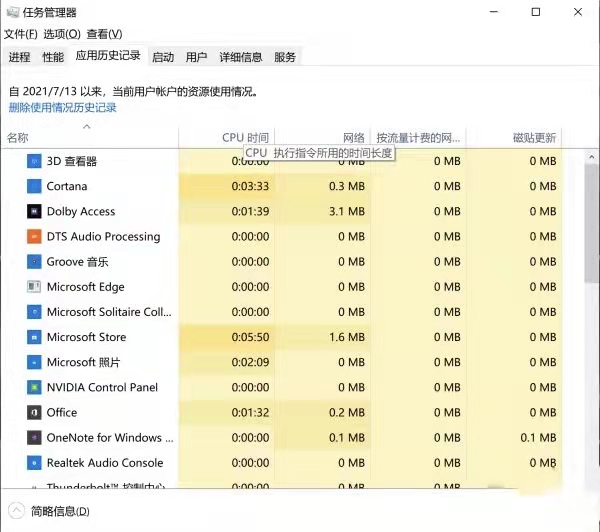Open the 选项(O) menu

click(x=62, y=34)
